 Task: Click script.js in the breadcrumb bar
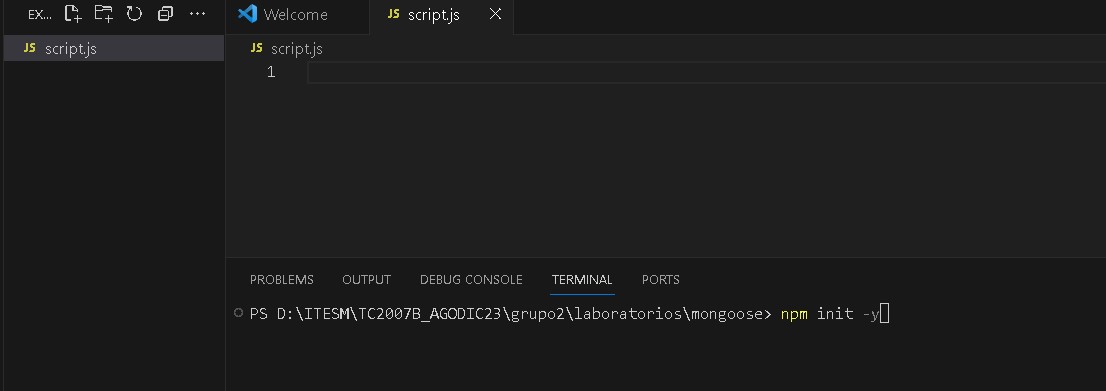pos(297,49)
